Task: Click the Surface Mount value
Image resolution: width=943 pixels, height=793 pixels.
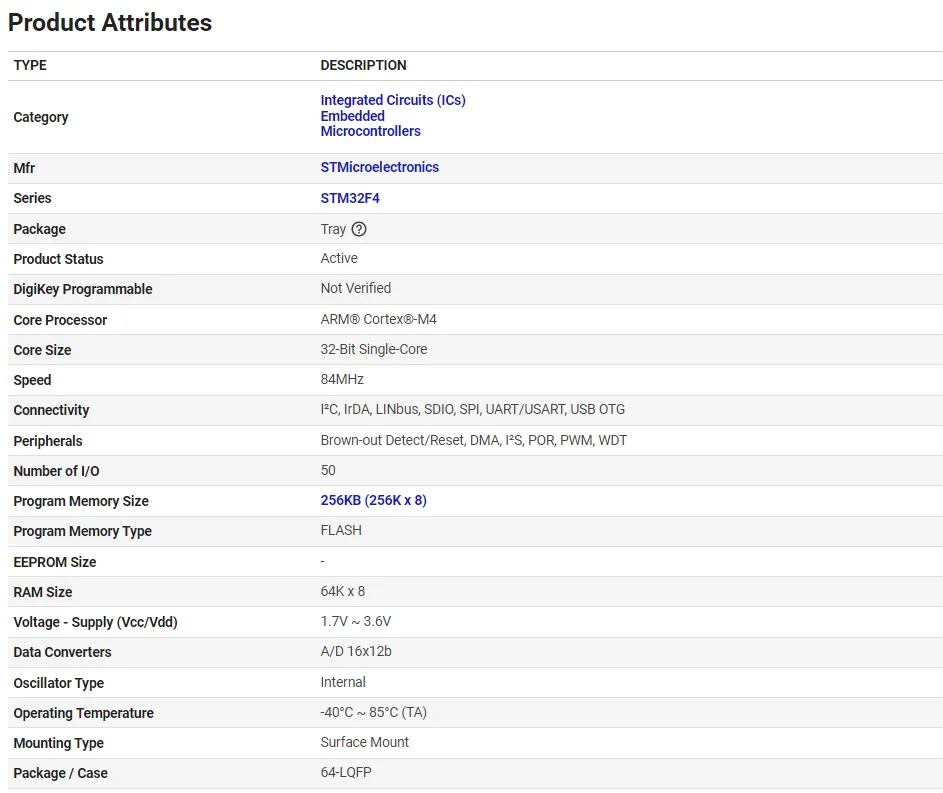Action: (364, 742)
